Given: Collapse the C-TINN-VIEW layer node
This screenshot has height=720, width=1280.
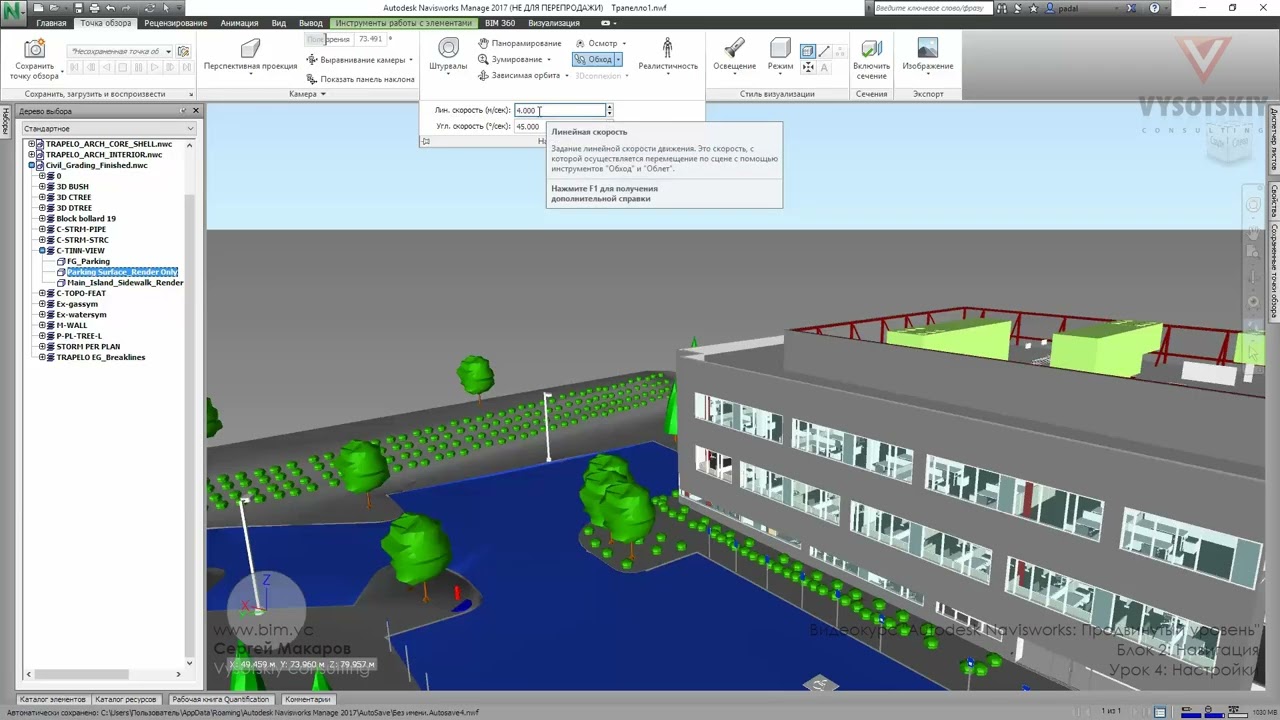Looking at the screenshot, I should pyautogui.click(x=42, y=251).
